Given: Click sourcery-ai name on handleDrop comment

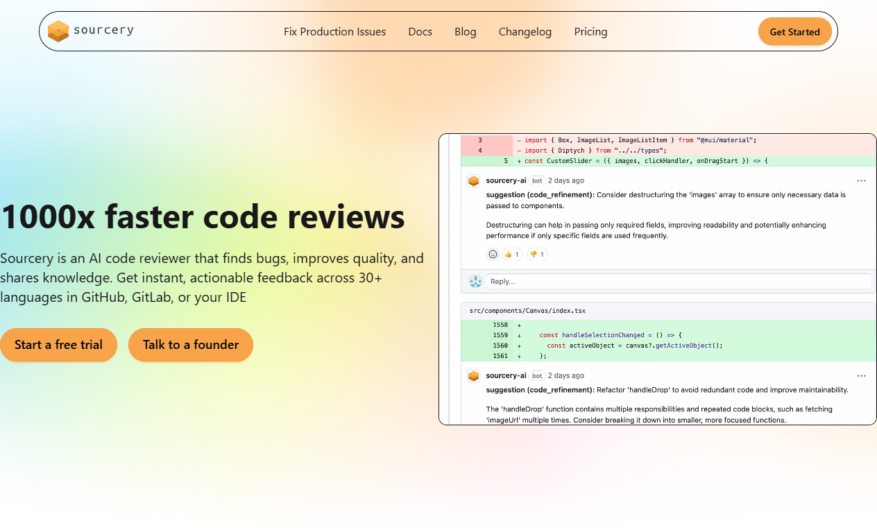Looking at the screenshot, I should (506, 376).
